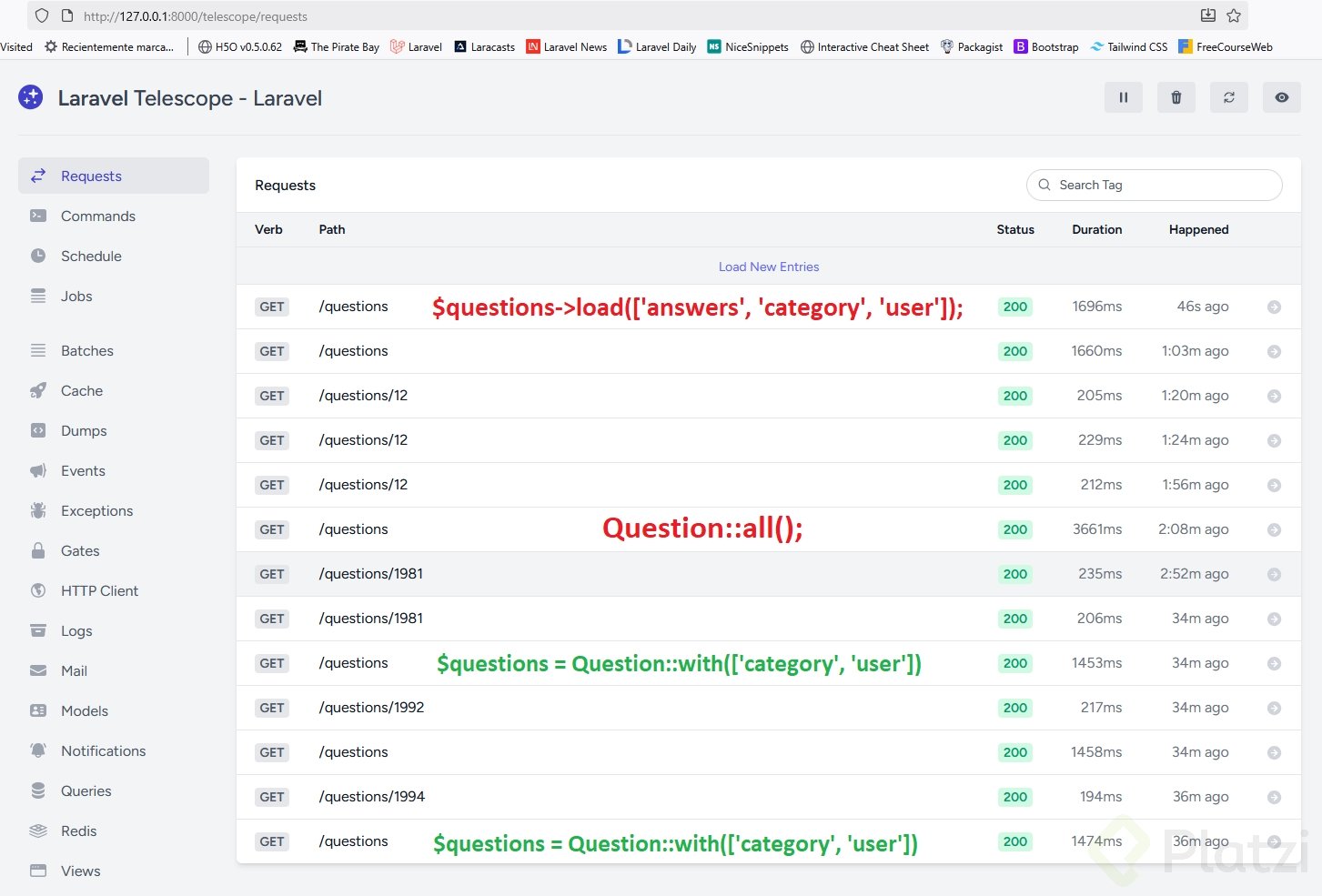Screen dimensions: 1322x896
Task: Open the Queries section
Action: tap(86, 791)
